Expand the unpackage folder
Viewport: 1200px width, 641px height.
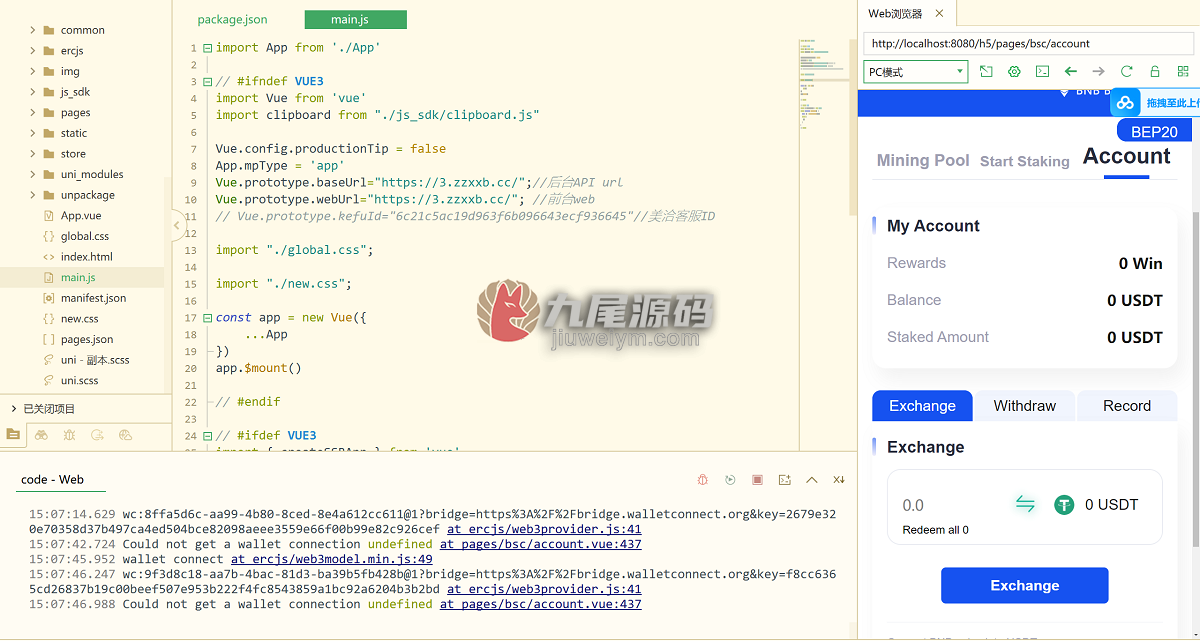[x=33, y=195]
